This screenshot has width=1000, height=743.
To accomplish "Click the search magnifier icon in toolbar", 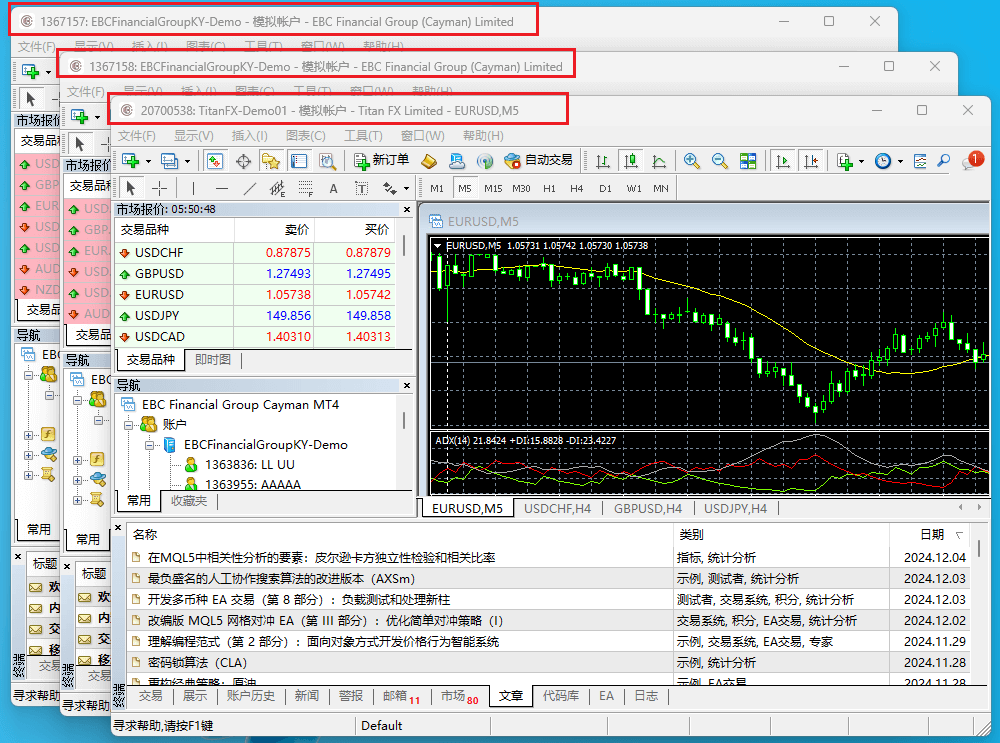I will pos(944,161).
